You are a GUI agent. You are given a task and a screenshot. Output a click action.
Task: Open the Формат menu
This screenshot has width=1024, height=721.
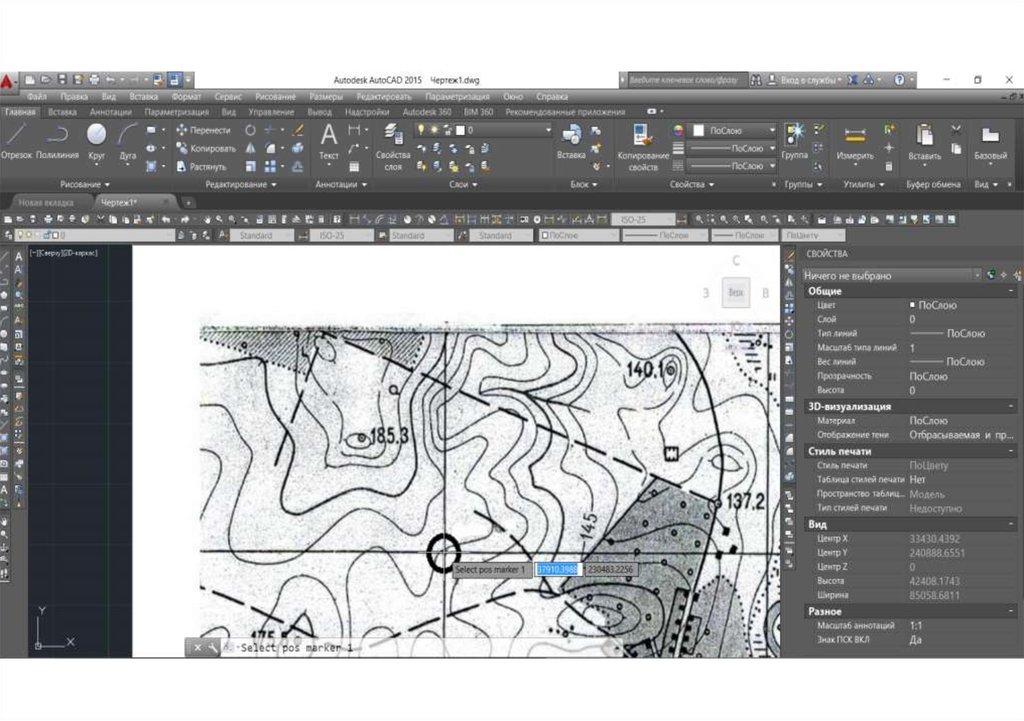pos(186,97)
